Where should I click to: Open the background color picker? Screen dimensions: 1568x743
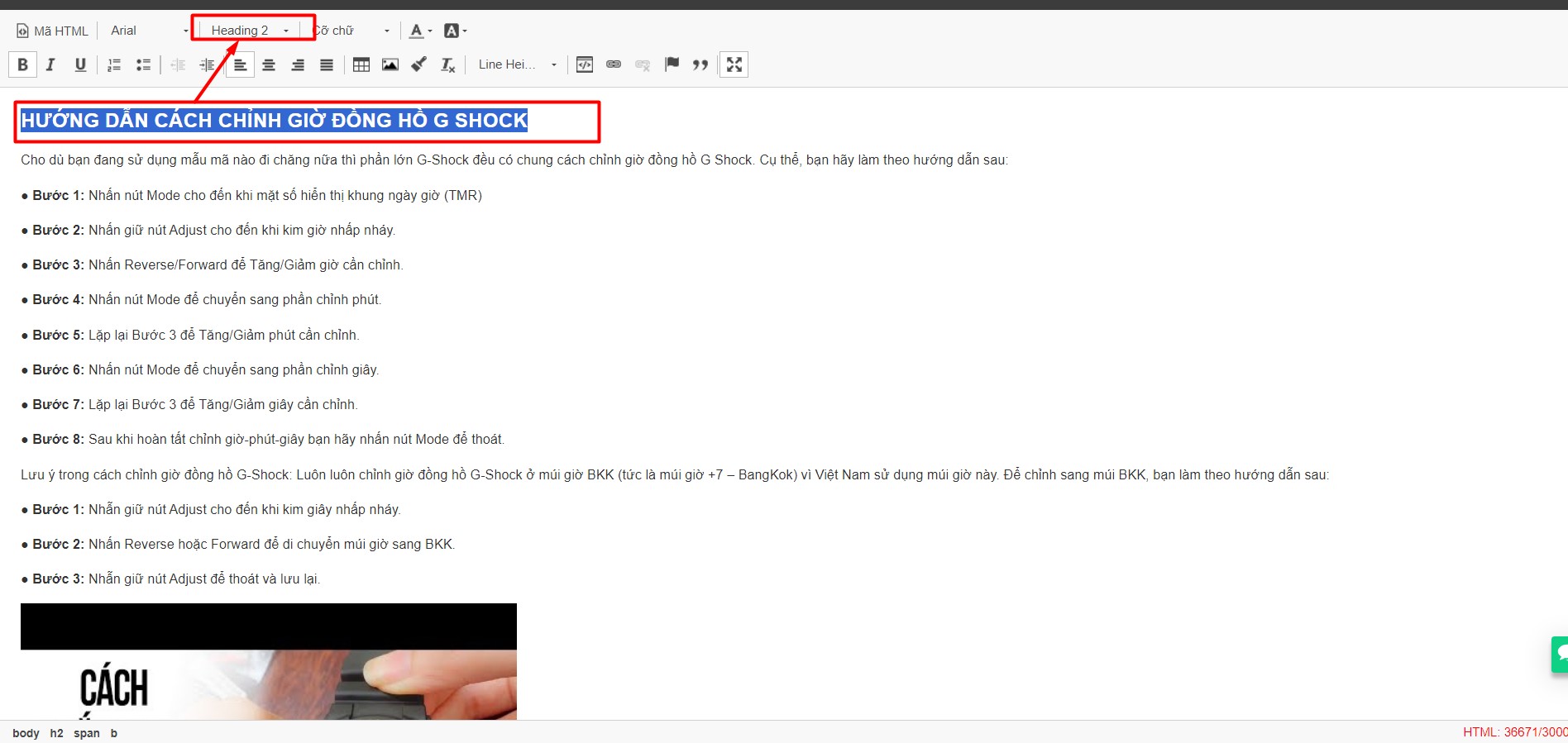pyautogui.click(x=455, y=31)
